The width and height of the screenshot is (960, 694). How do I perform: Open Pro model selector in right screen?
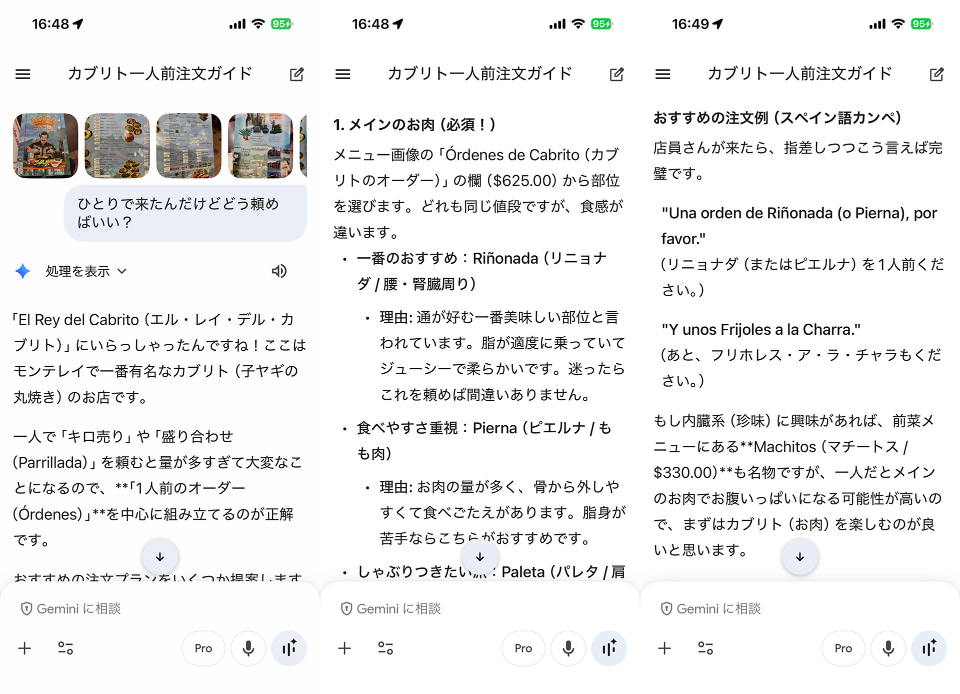pyautogui.click(x=843, y=648)
